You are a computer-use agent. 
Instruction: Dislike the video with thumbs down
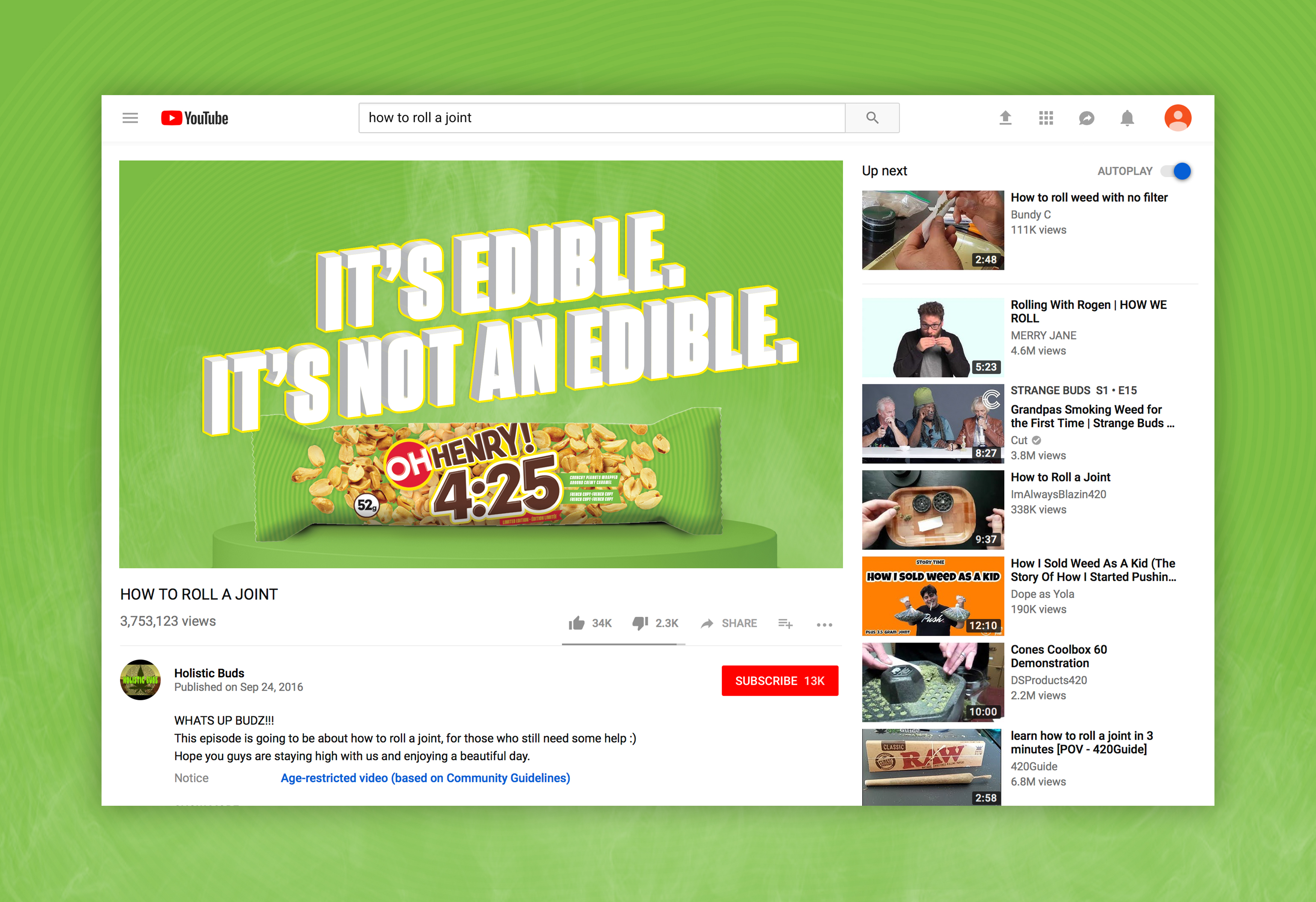(x=640, y=623)
